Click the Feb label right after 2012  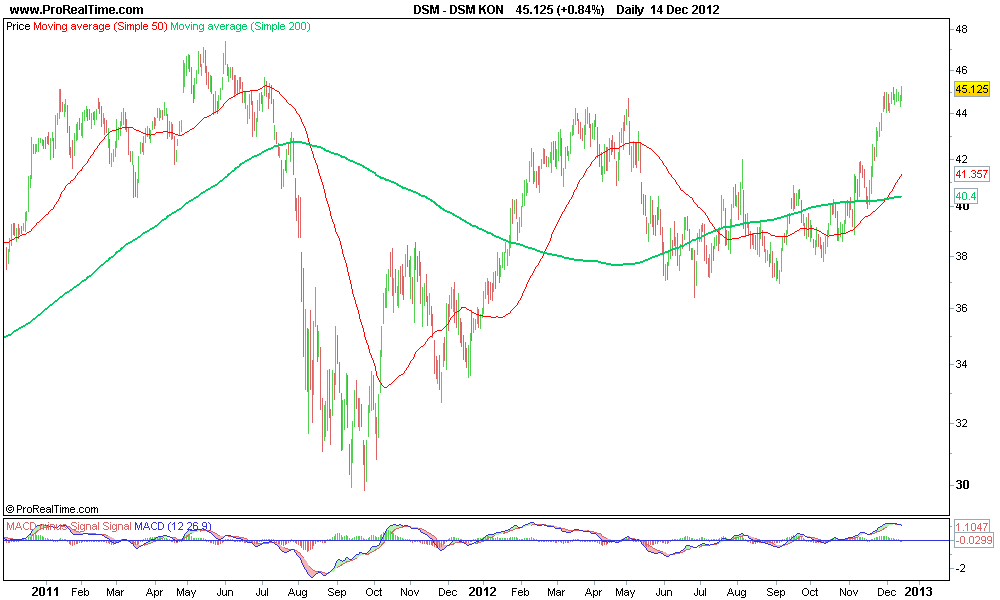[x=520, y=592]
